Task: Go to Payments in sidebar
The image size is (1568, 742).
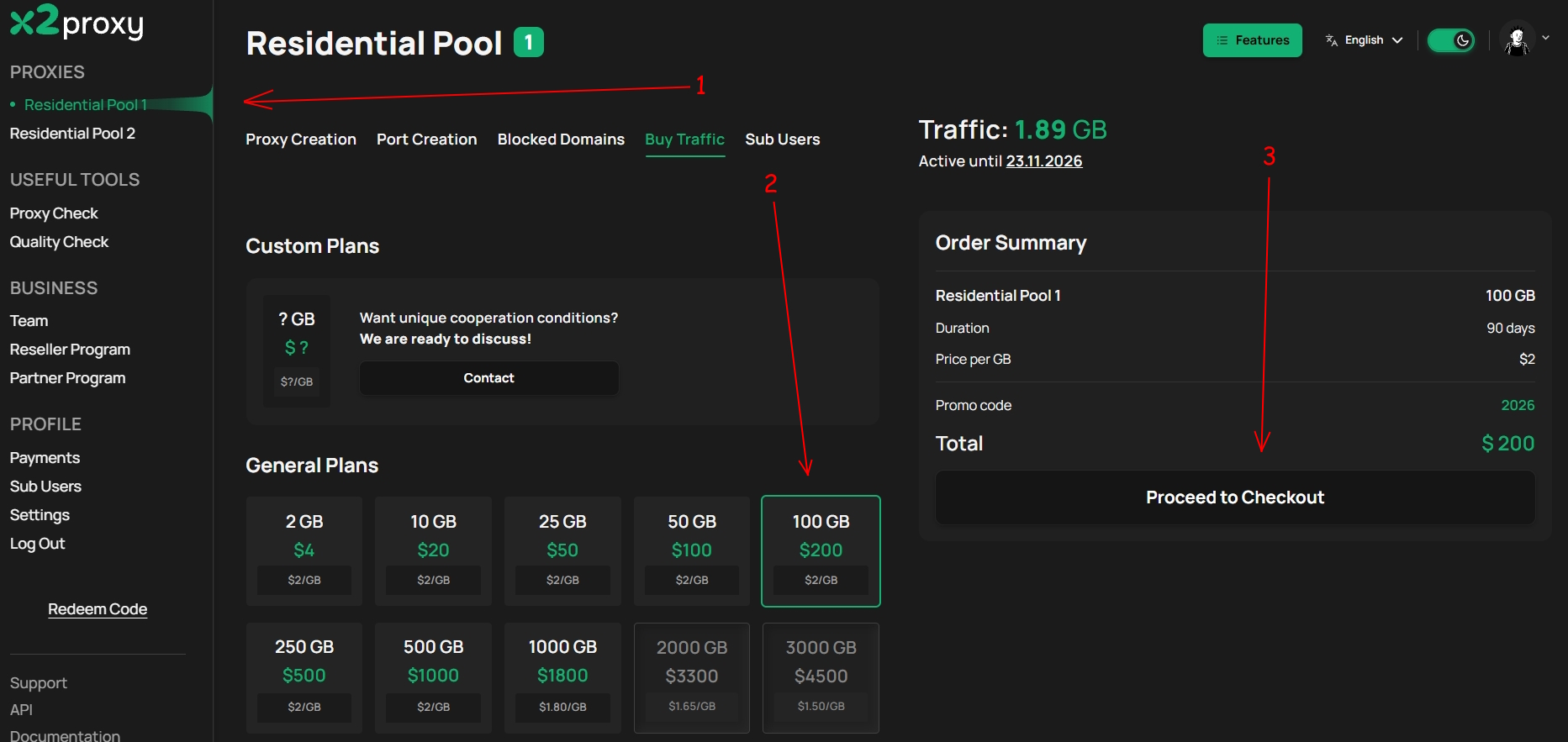Action: (45, 458)
